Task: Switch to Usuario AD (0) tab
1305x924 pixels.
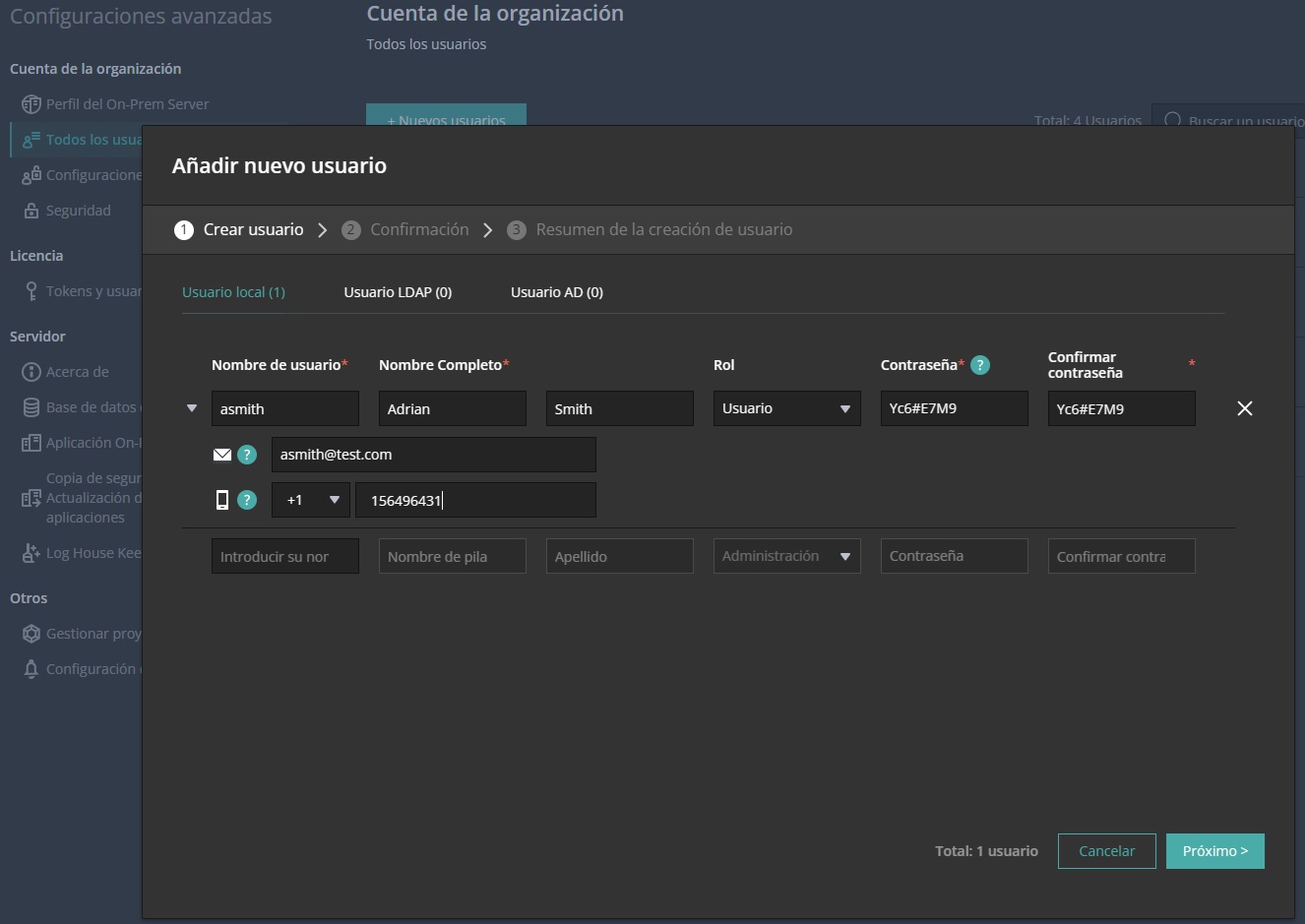Action: (x=557, y=292)
